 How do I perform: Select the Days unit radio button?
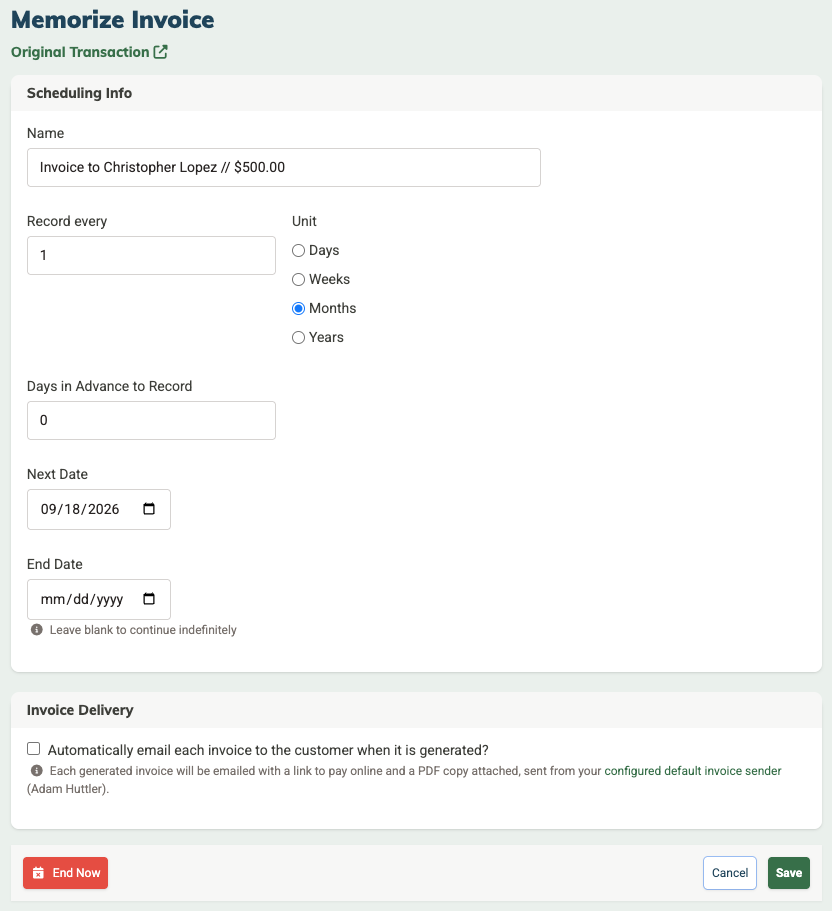click(298, 250)
